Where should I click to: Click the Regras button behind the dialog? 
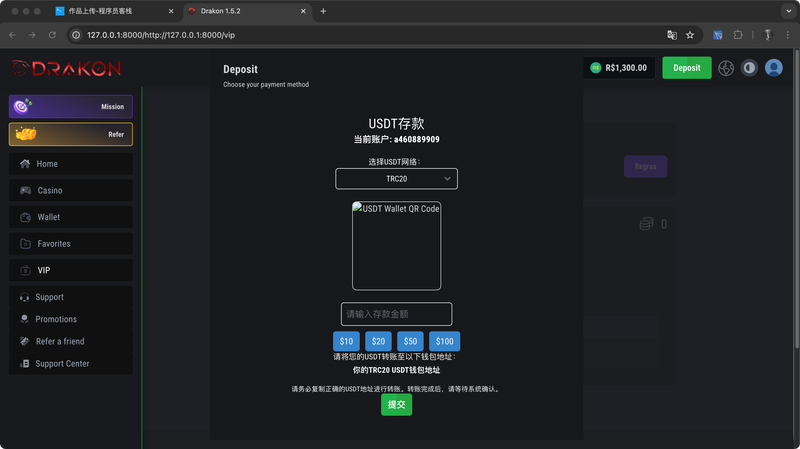coord(645,166)
